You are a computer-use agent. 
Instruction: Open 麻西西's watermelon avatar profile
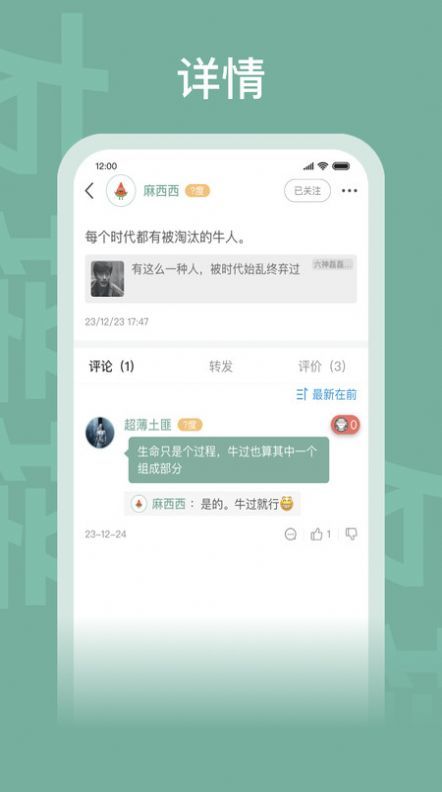[x=121, y=190]
